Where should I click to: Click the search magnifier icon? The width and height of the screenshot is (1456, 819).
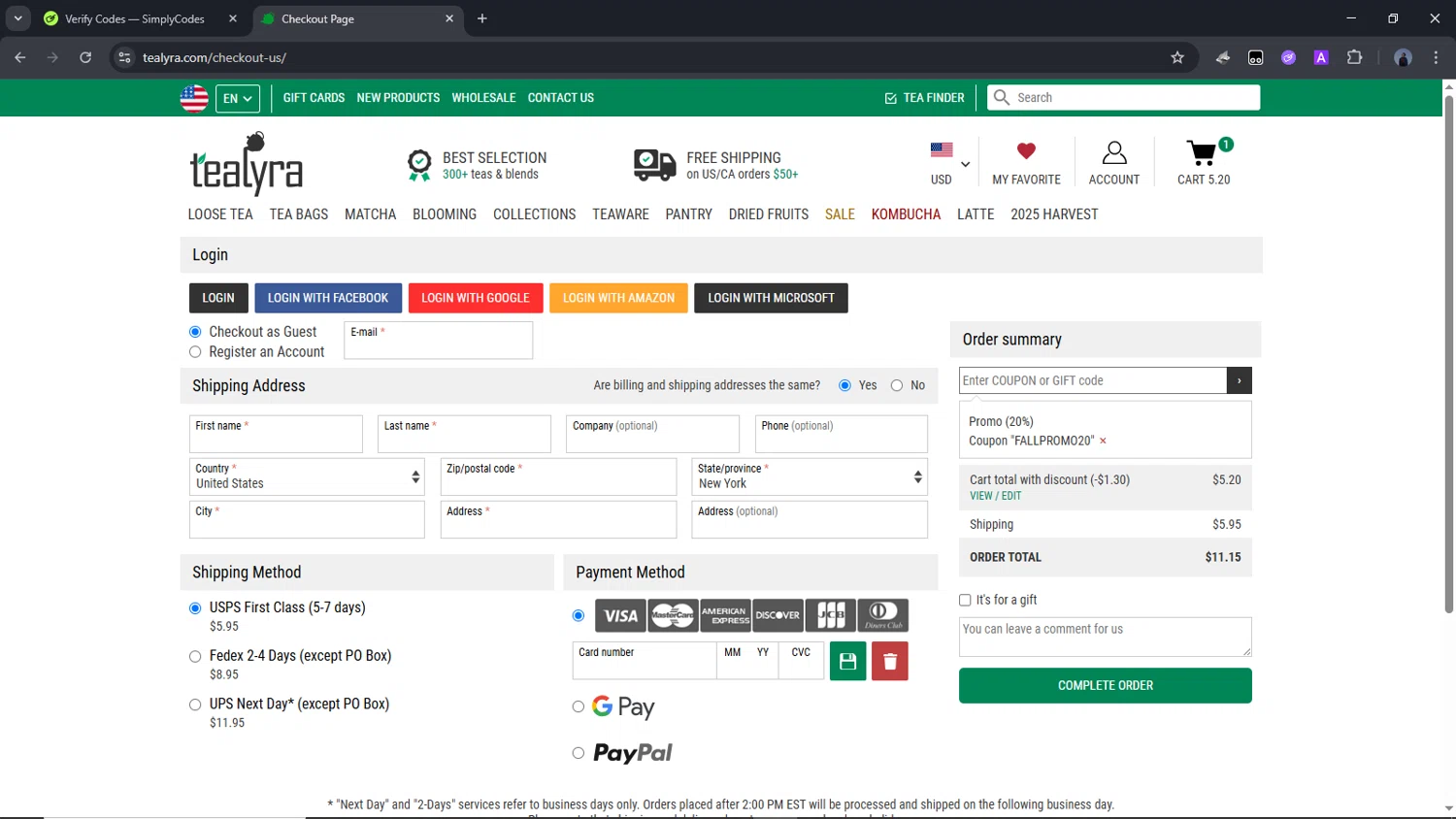click(1002, 97)
